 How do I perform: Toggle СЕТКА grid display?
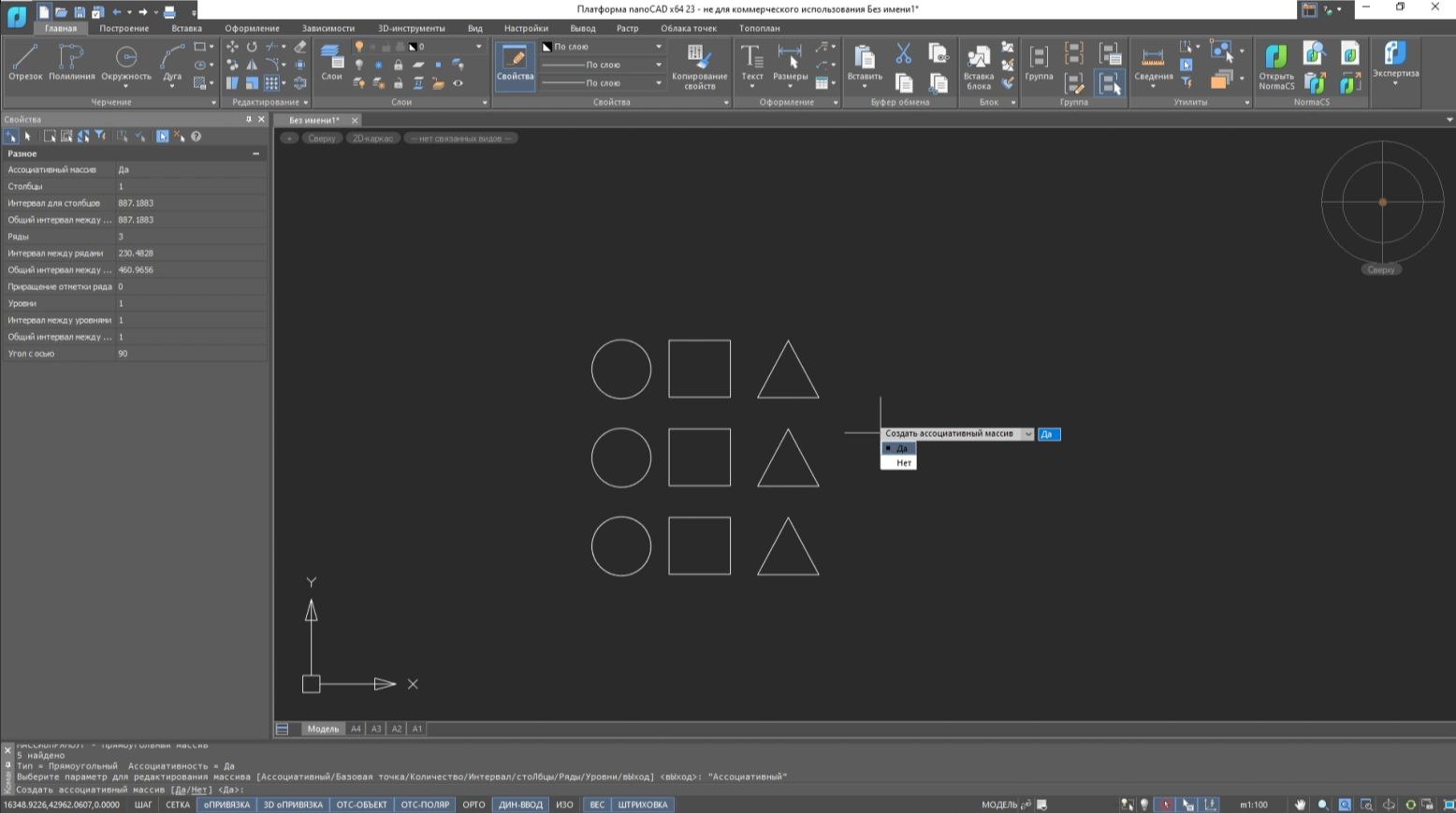(x=178, y=805)
